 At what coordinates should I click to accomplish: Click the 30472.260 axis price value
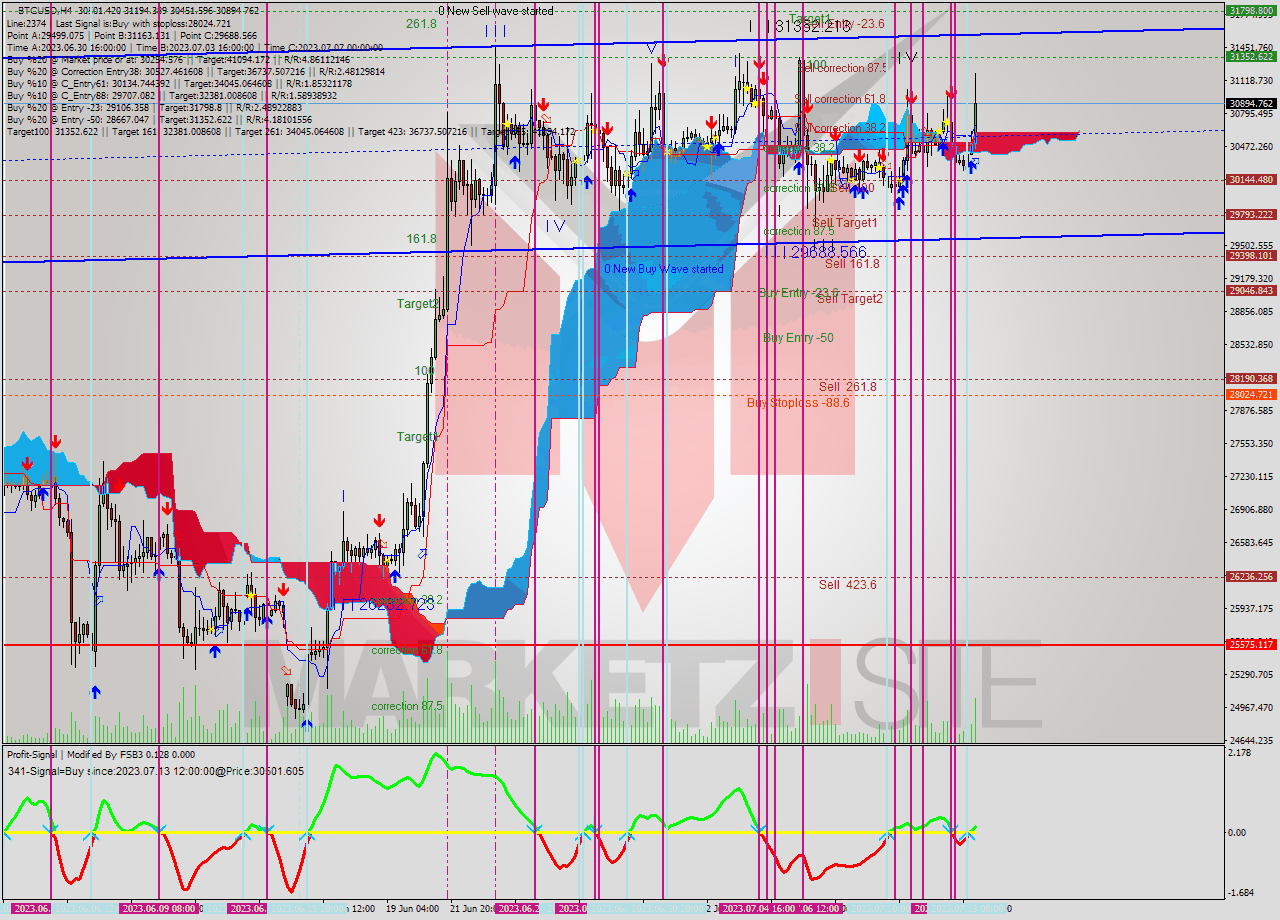pyautogui.click(x=1251, y=146)
